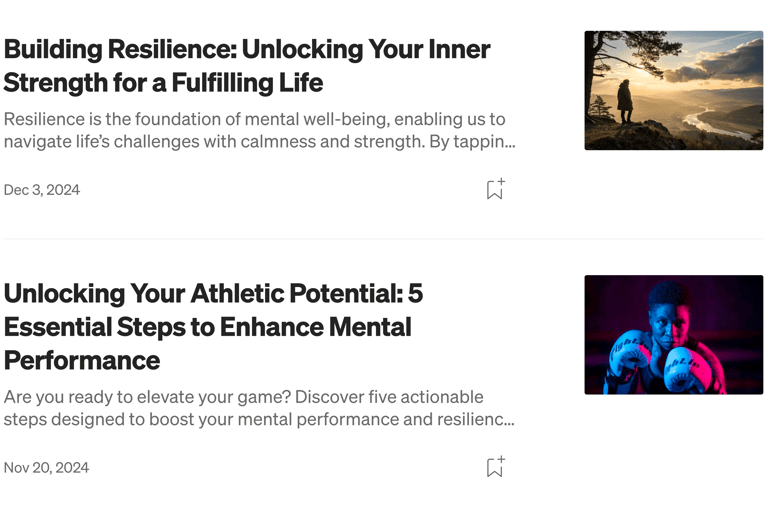This screenshot has width=768, height=512.
Task: Click the sunset hilltop silhouette thumbnail
Action: point(673,90)
